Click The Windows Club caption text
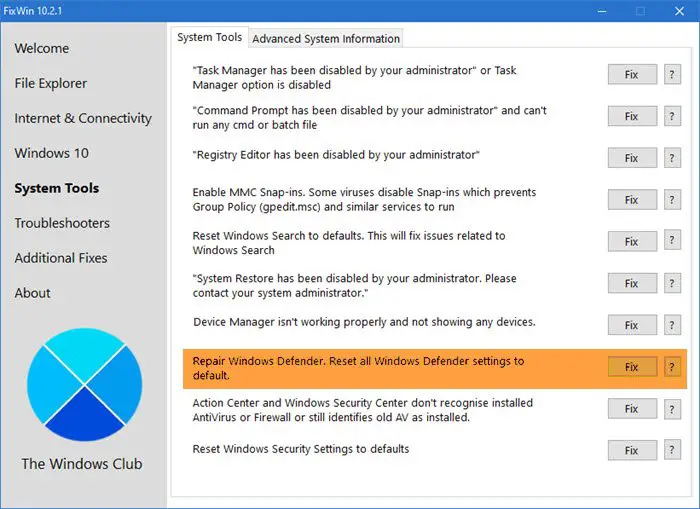 (82, 464)
